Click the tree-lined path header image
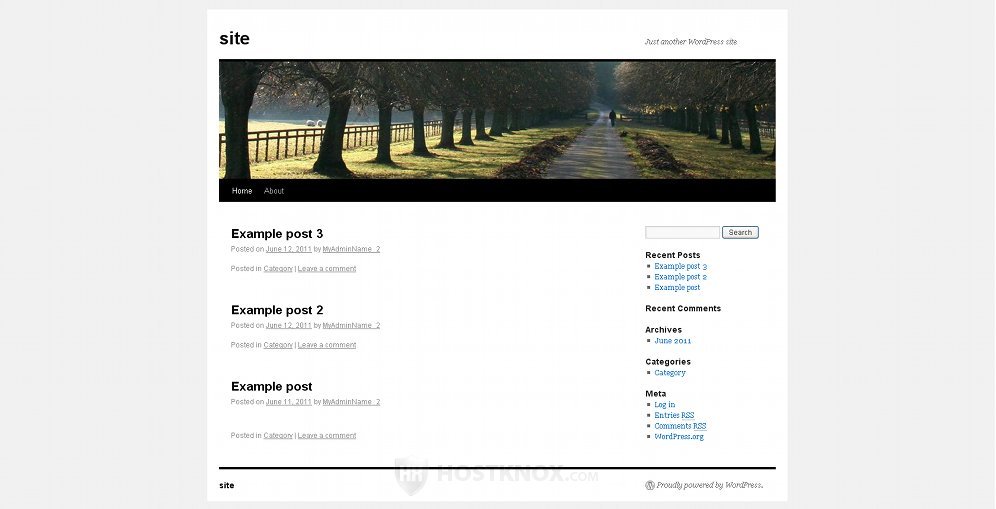The height and width of the screenshot is (509, 996). click(x=497, y=119)
